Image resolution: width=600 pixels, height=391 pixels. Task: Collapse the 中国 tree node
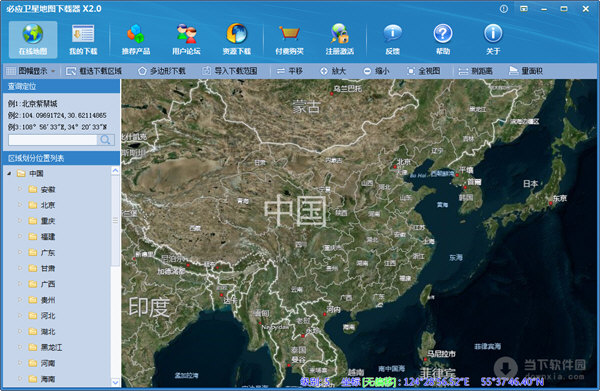pos(9,174)
